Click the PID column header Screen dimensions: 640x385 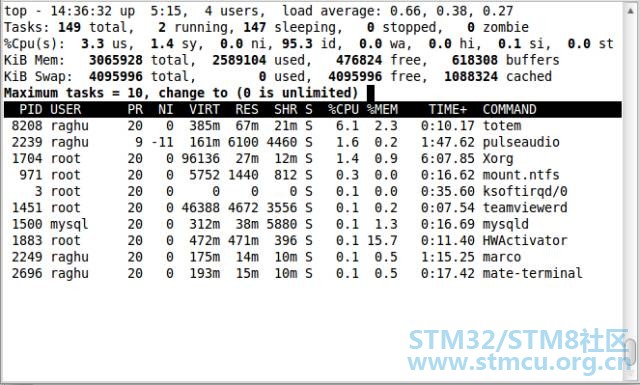pyautogui.click(x=31, y=109)
